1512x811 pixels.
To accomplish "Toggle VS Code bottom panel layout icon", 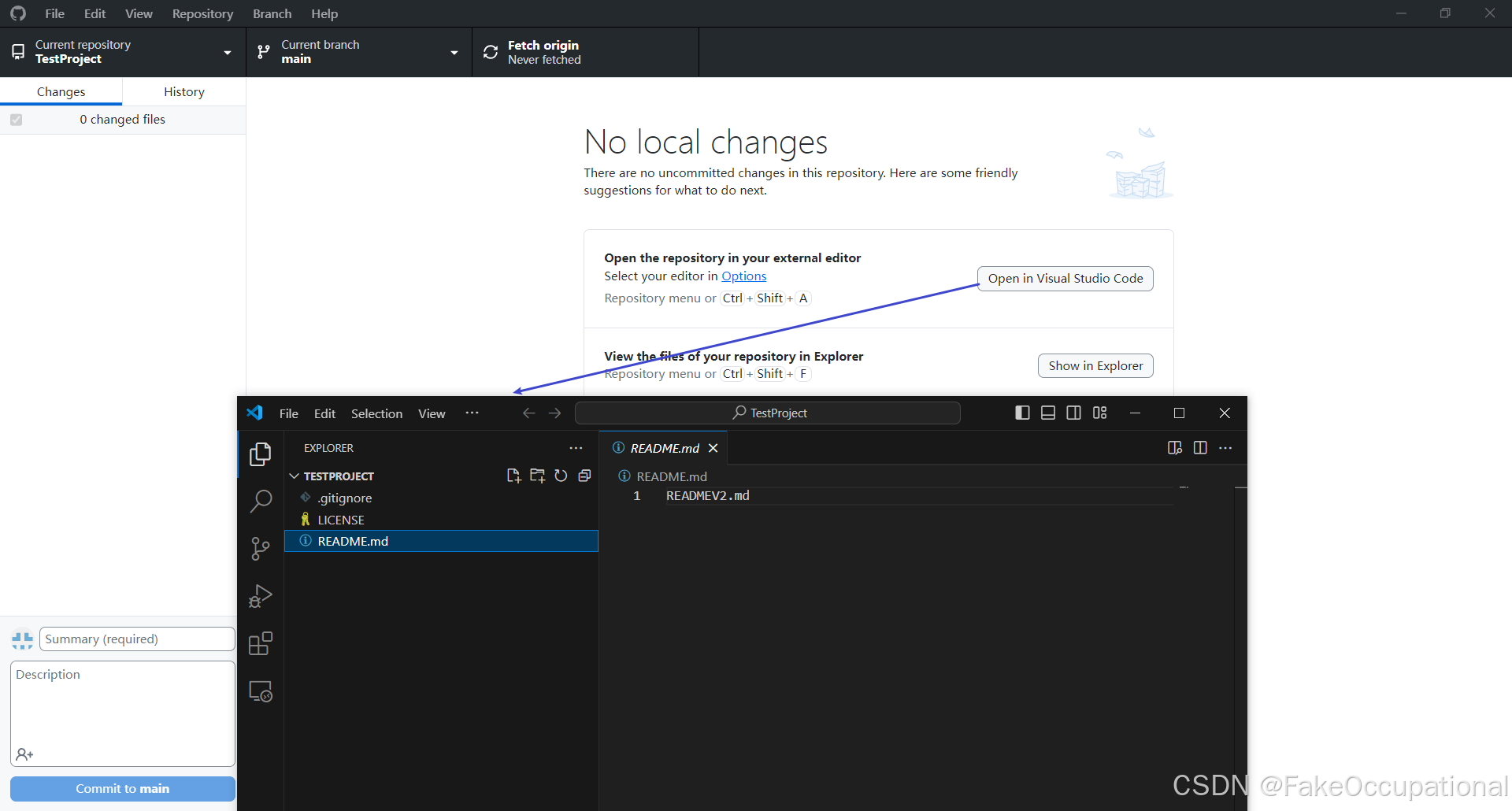I will point(1048,413).
